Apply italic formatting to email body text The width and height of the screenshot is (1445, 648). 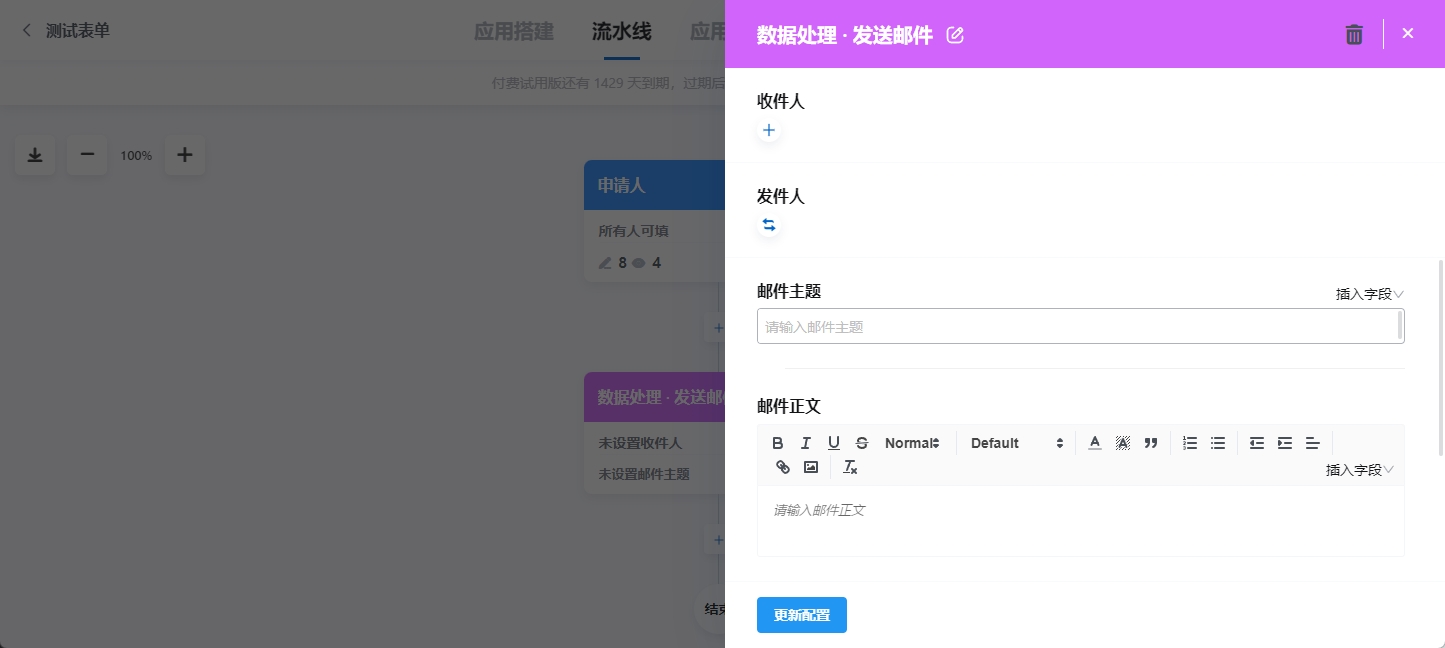pyautogui.click(x=806, y=443)
